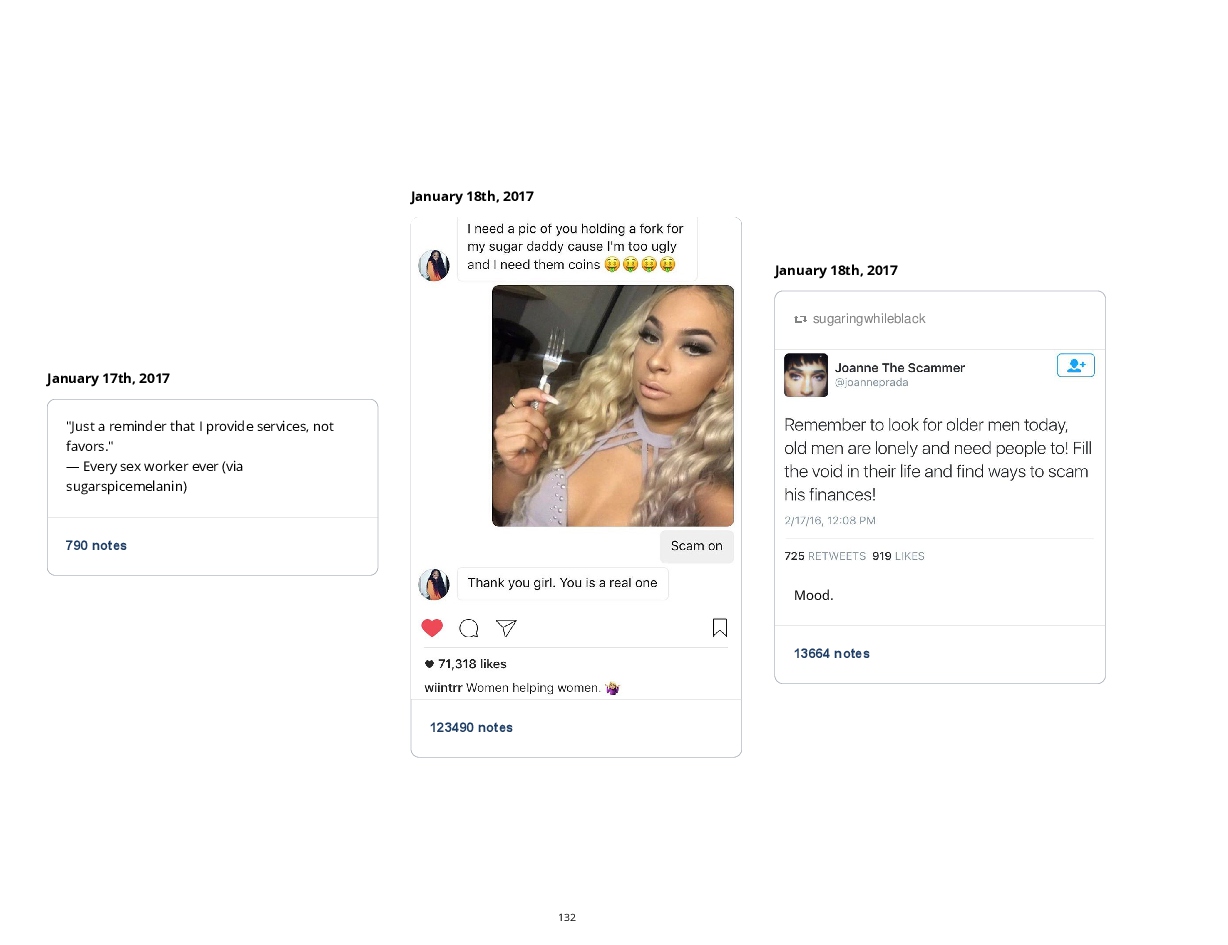View the 725 retweets count
The height and width of the screenshot is (945, 1228).
[824, 556]
